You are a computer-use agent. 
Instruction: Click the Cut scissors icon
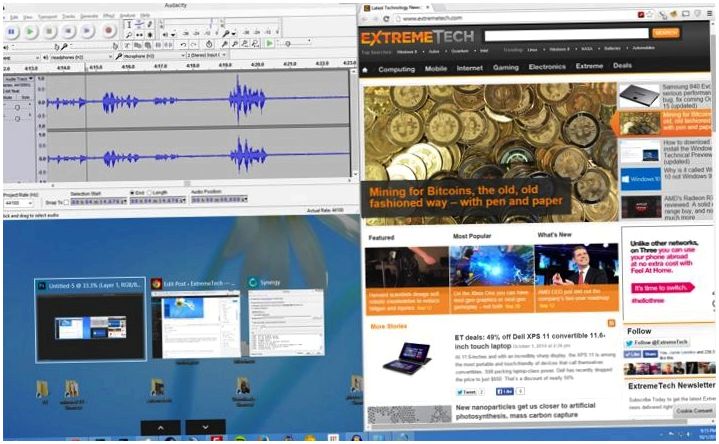(127, 45)
